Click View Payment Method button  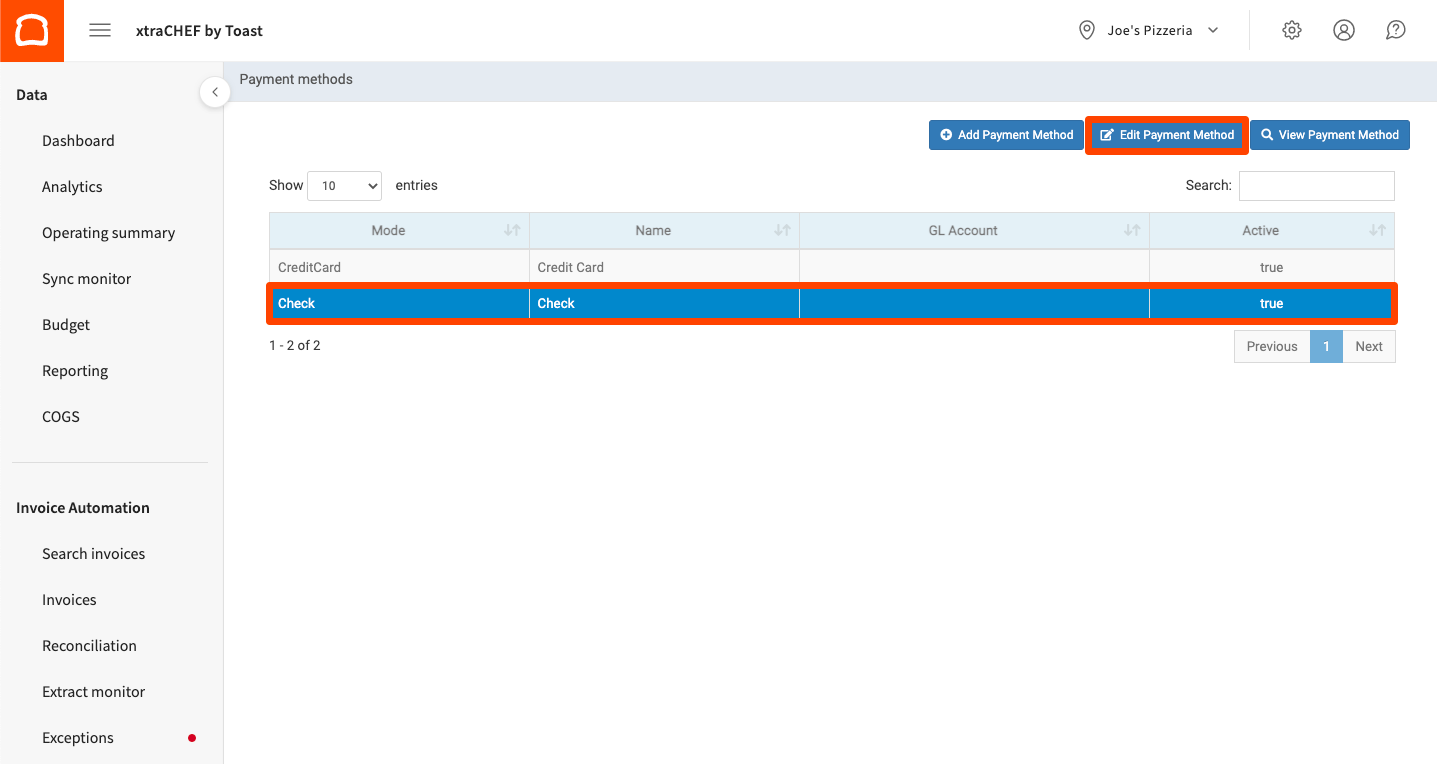coord(1329,135)
